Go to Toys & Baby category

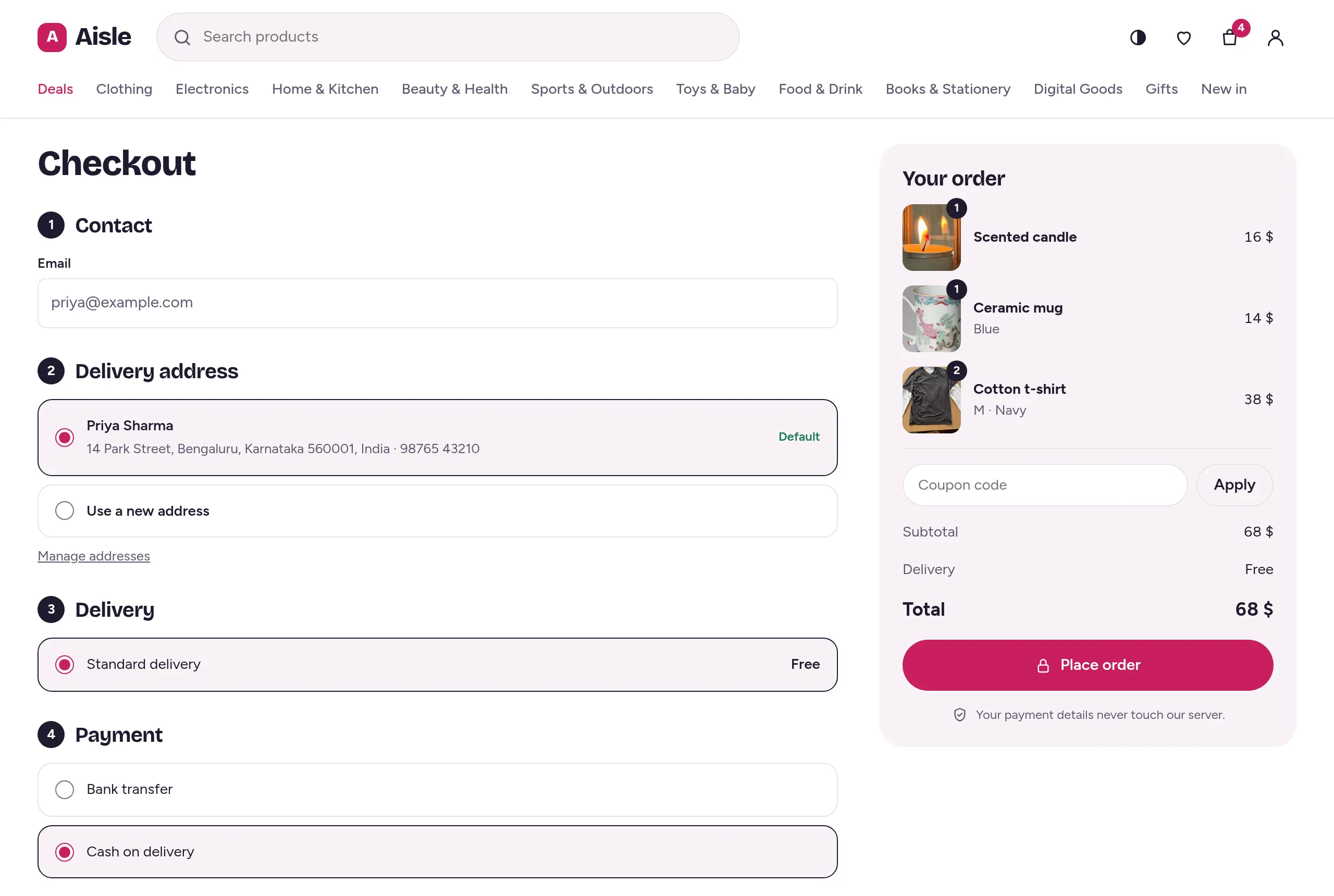pyautogui.click(x=715, y=89)
